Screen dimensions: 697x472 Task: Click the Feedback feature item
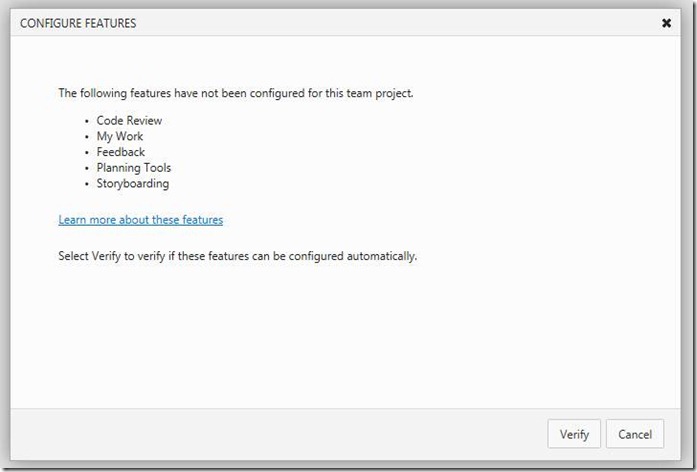[x=121, y=152]
